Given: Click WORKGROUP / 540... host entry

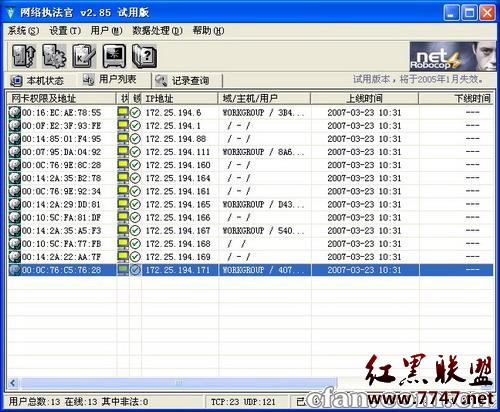Looking at the screenshot, I should (263, 231).
